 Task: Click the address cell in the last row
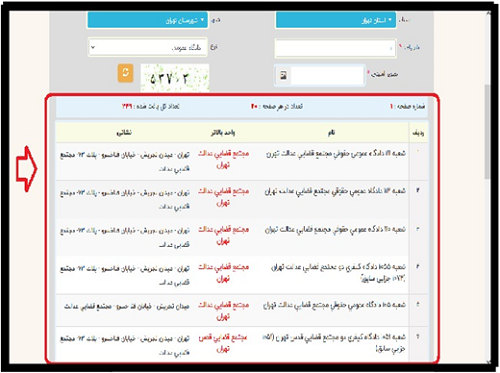coord(125,345)
